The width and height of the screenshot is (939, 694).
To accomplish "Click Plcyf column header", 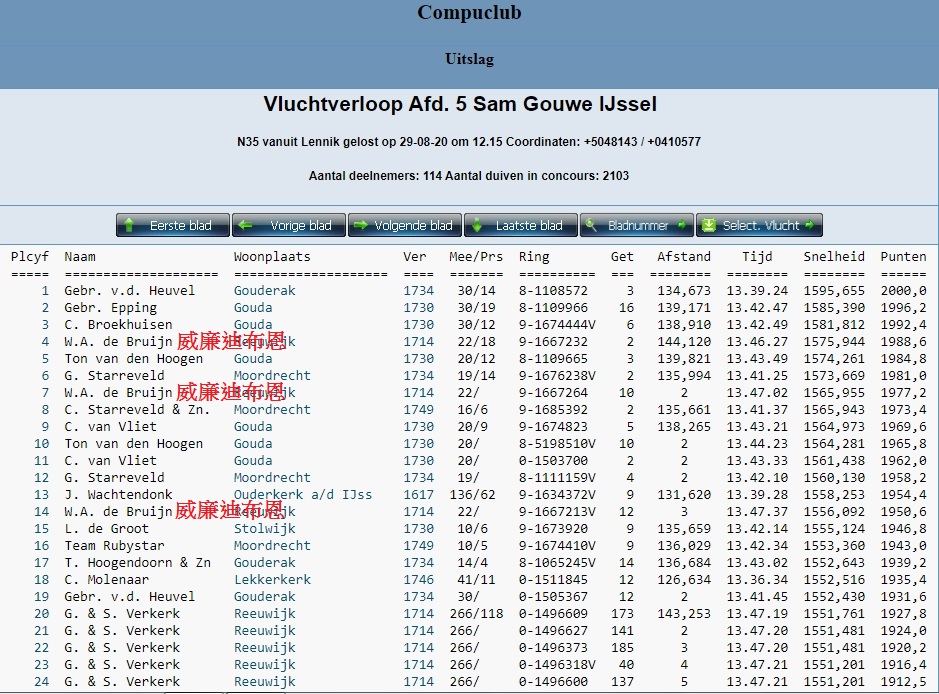I will (29, 257).
